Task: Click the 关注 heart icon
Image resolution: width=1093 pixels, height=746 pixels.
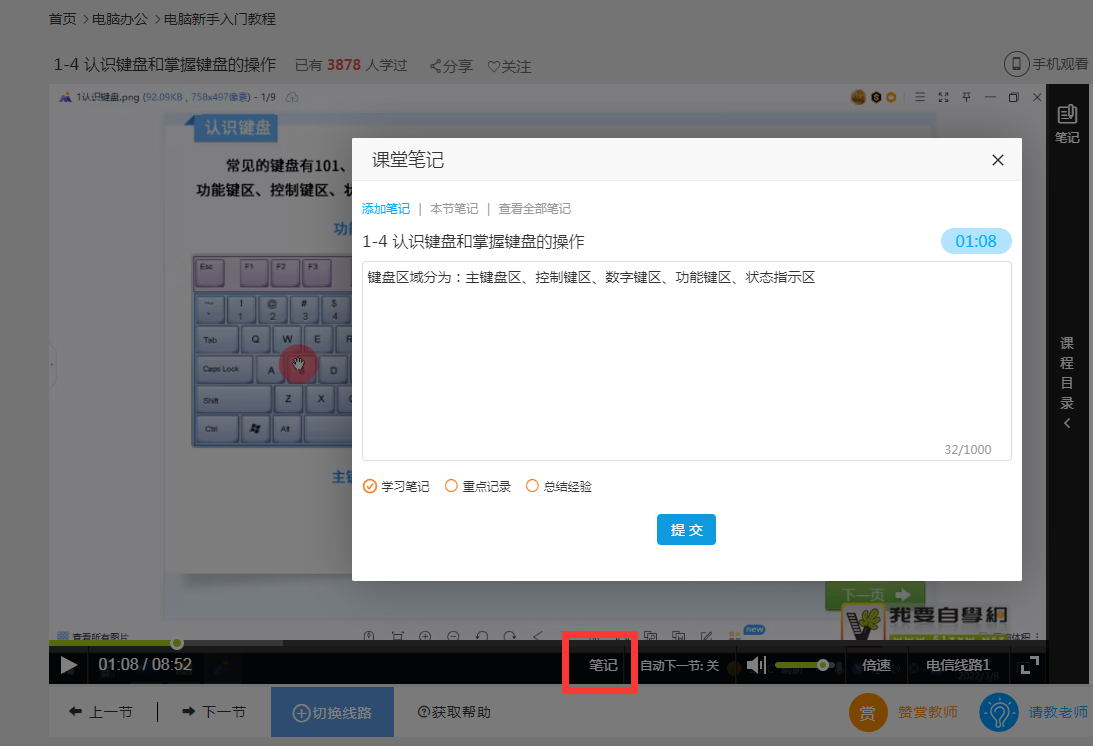Action: 493,67
